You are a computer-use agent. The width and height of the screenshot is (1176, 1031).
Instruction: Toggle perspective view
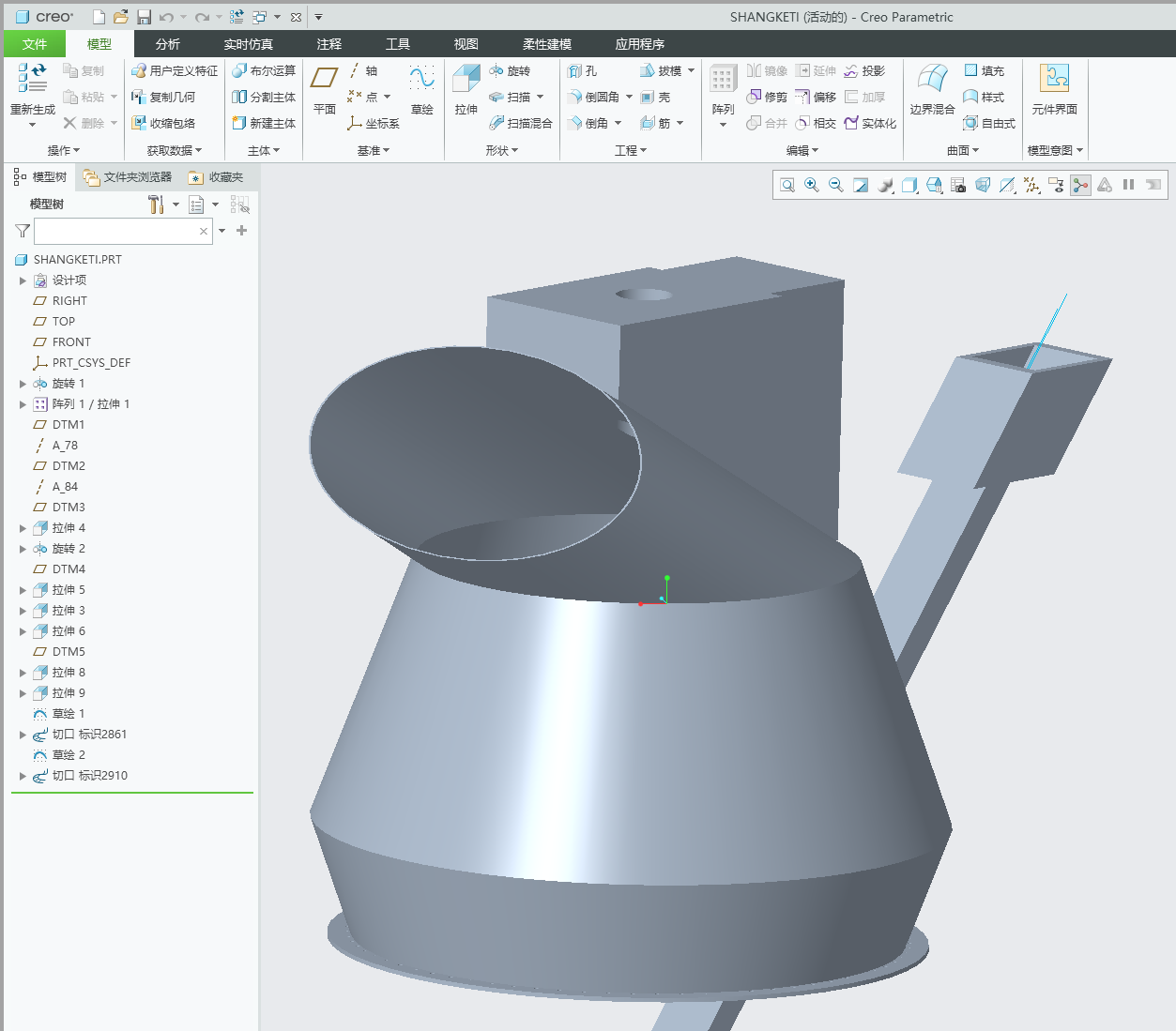pos(983,186)
